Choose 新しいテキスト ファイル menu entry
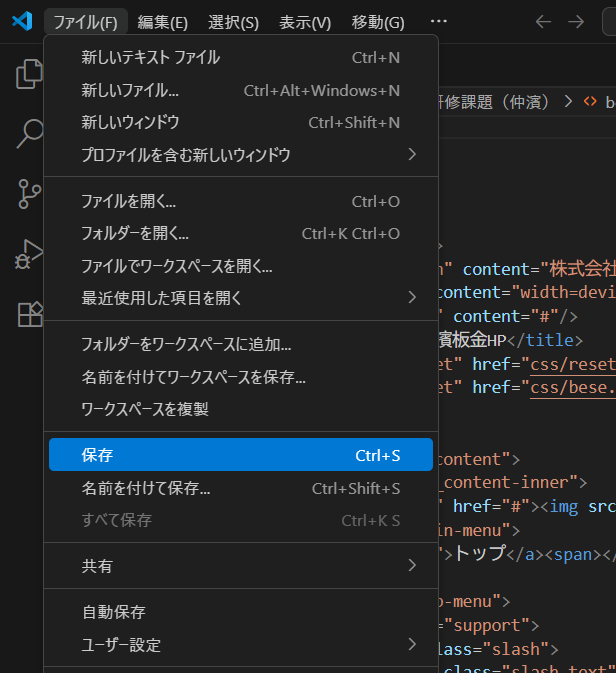 pyautogui.click(x=150, y=58)
